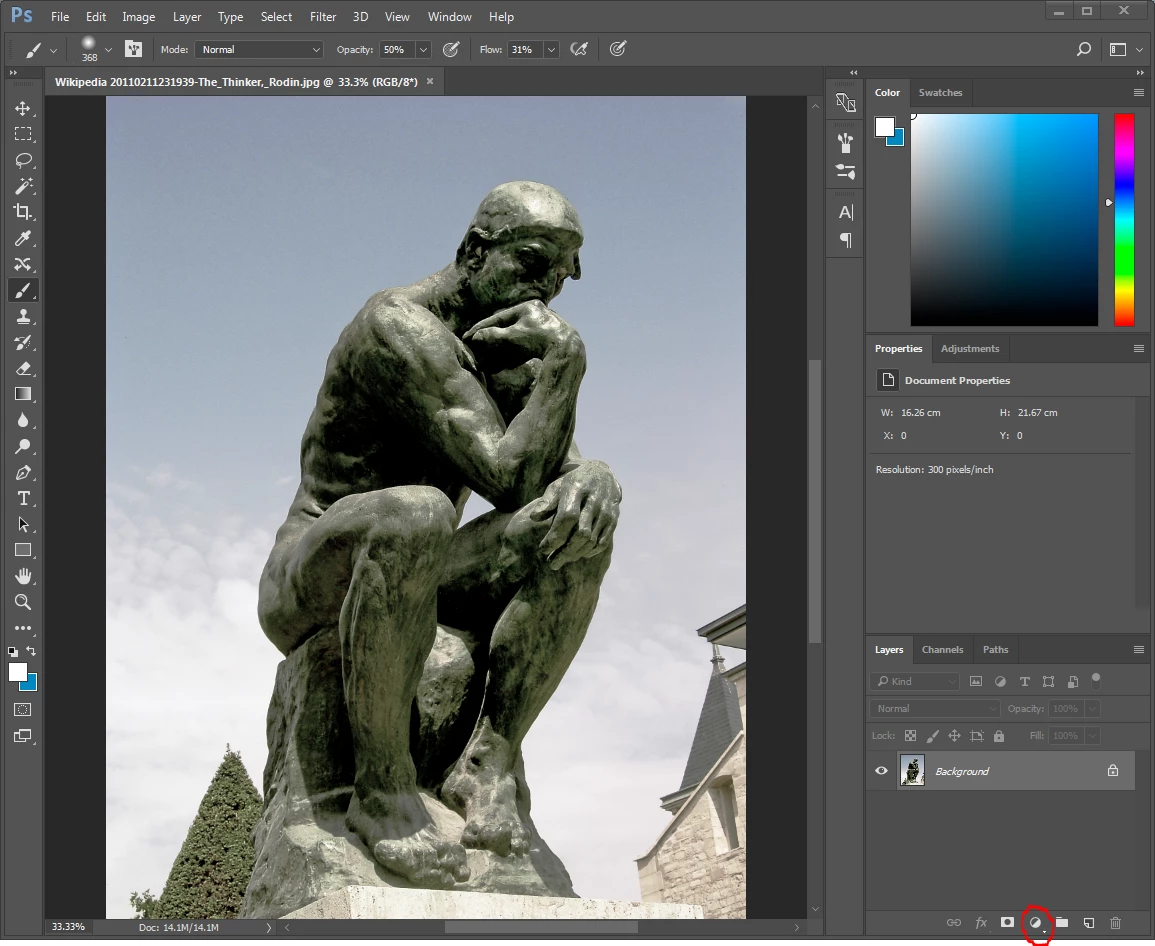Viewport: 1155px width, 946px height.
Task: Add a layer mask
Action: tap(1007, 922)
